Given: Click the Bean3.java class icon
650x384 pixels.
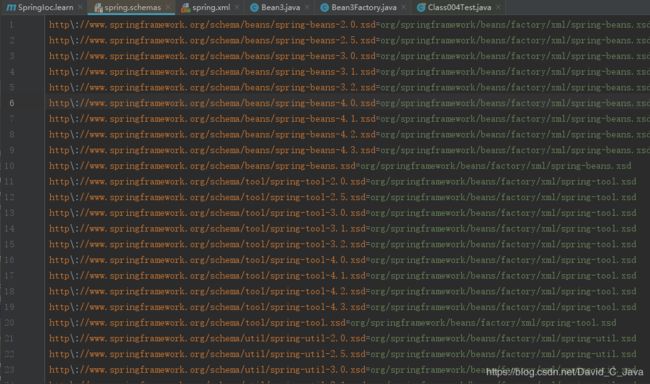Looking at the screenshot, I should pyautogui.click(x=255, y=7).
